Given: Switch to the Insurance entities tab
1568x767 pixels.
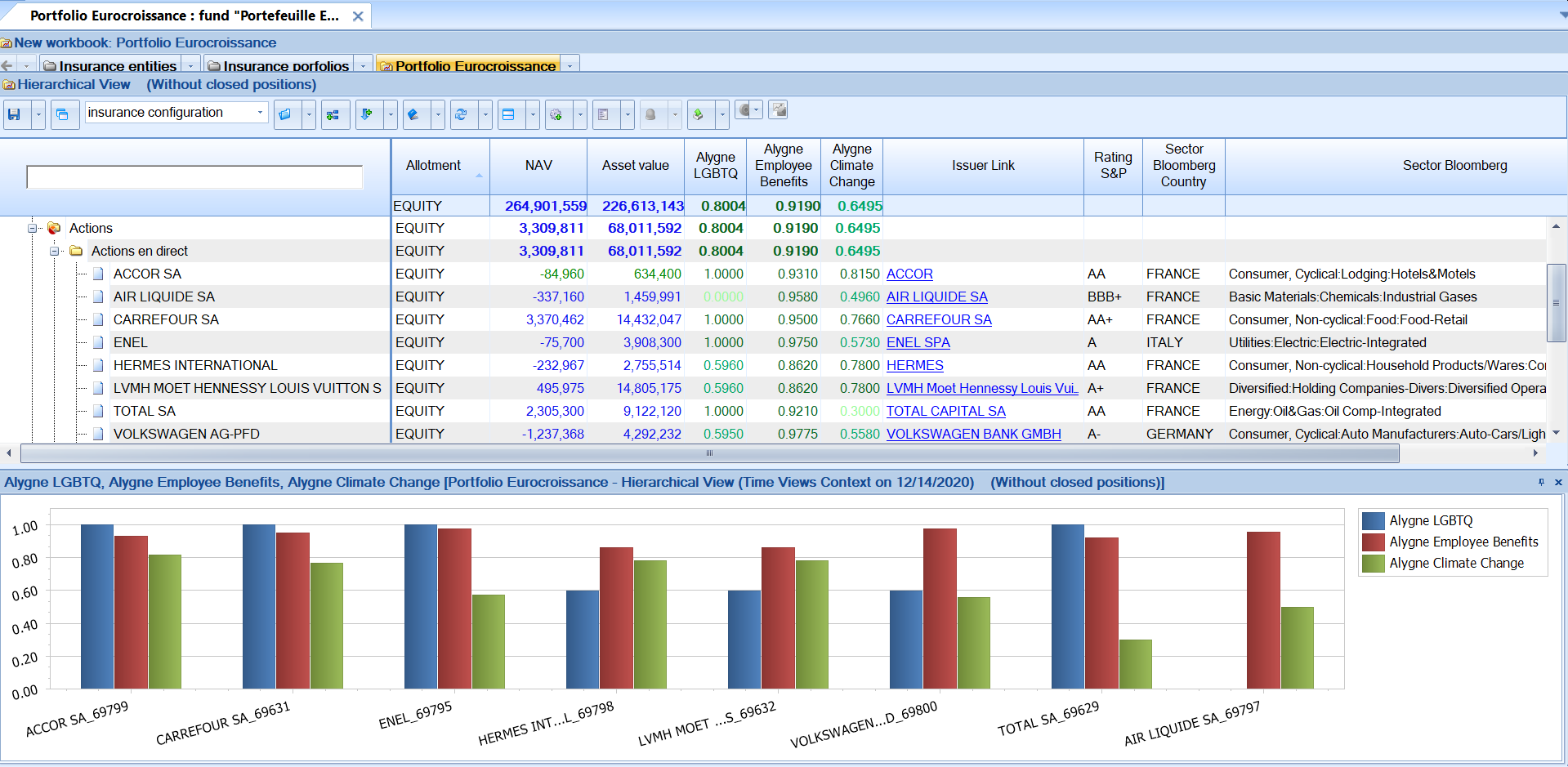Looking at the screenshot, I should pos(110,65).
